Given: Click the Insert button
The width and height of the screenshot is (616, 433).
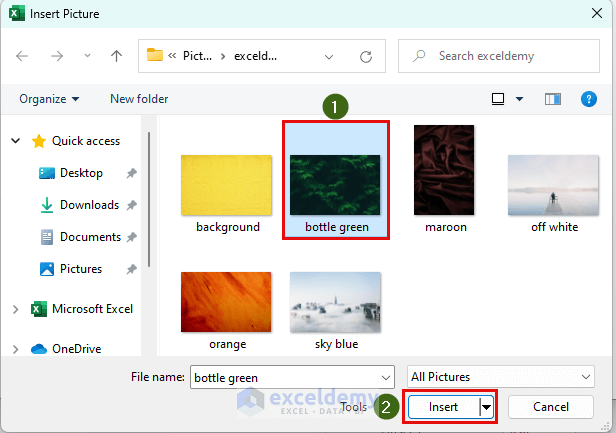Looking at the screenshot, I should [x=444, y=407].
